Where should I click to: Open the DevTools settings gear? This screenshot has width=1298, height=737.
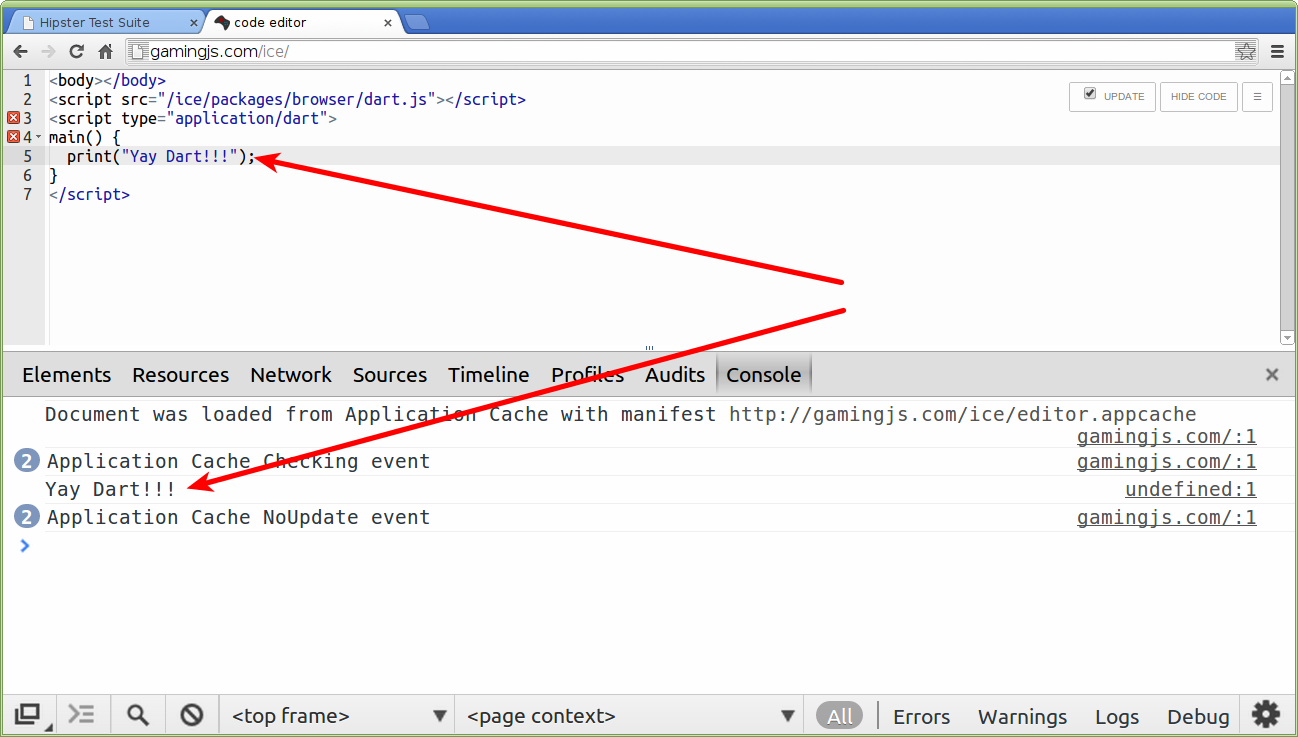point(1265,714)
